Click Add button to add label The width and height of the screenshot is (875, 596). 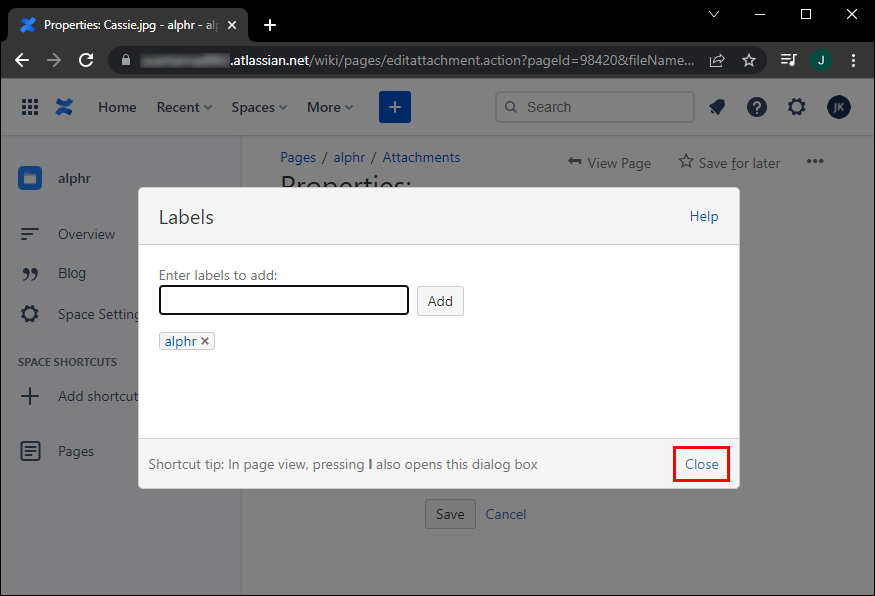[x=440, y=301]
